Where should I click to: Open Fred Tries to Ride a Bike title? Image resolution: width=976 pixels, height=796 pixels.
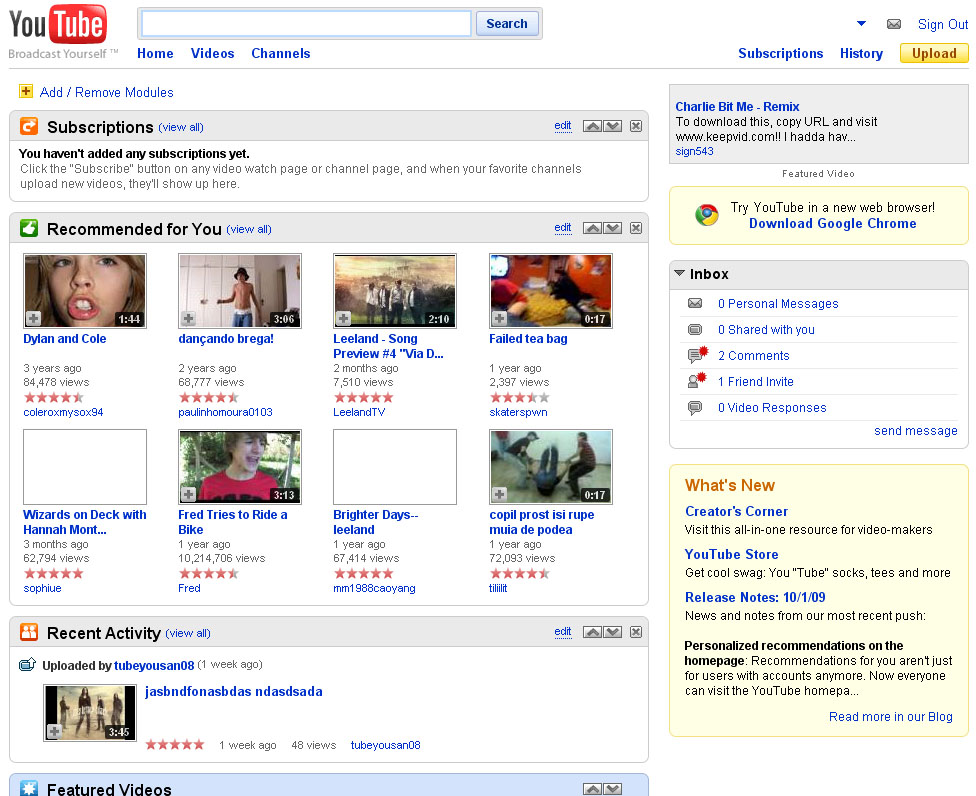click(x=232, y=522)
